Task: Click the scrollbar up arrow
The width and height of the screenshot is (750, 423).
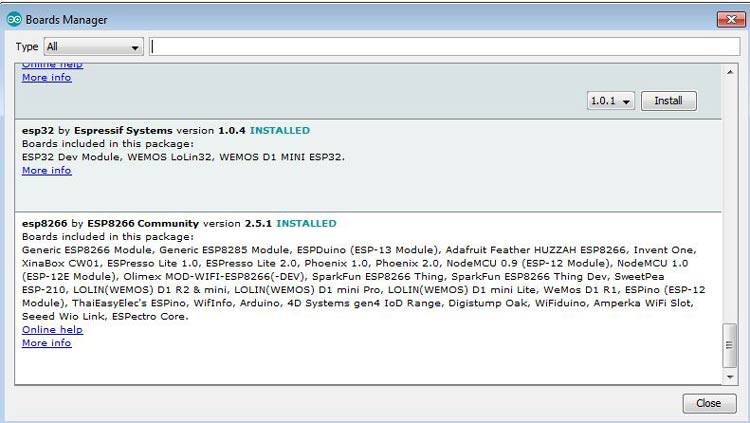Action: (x=729, y=72)
